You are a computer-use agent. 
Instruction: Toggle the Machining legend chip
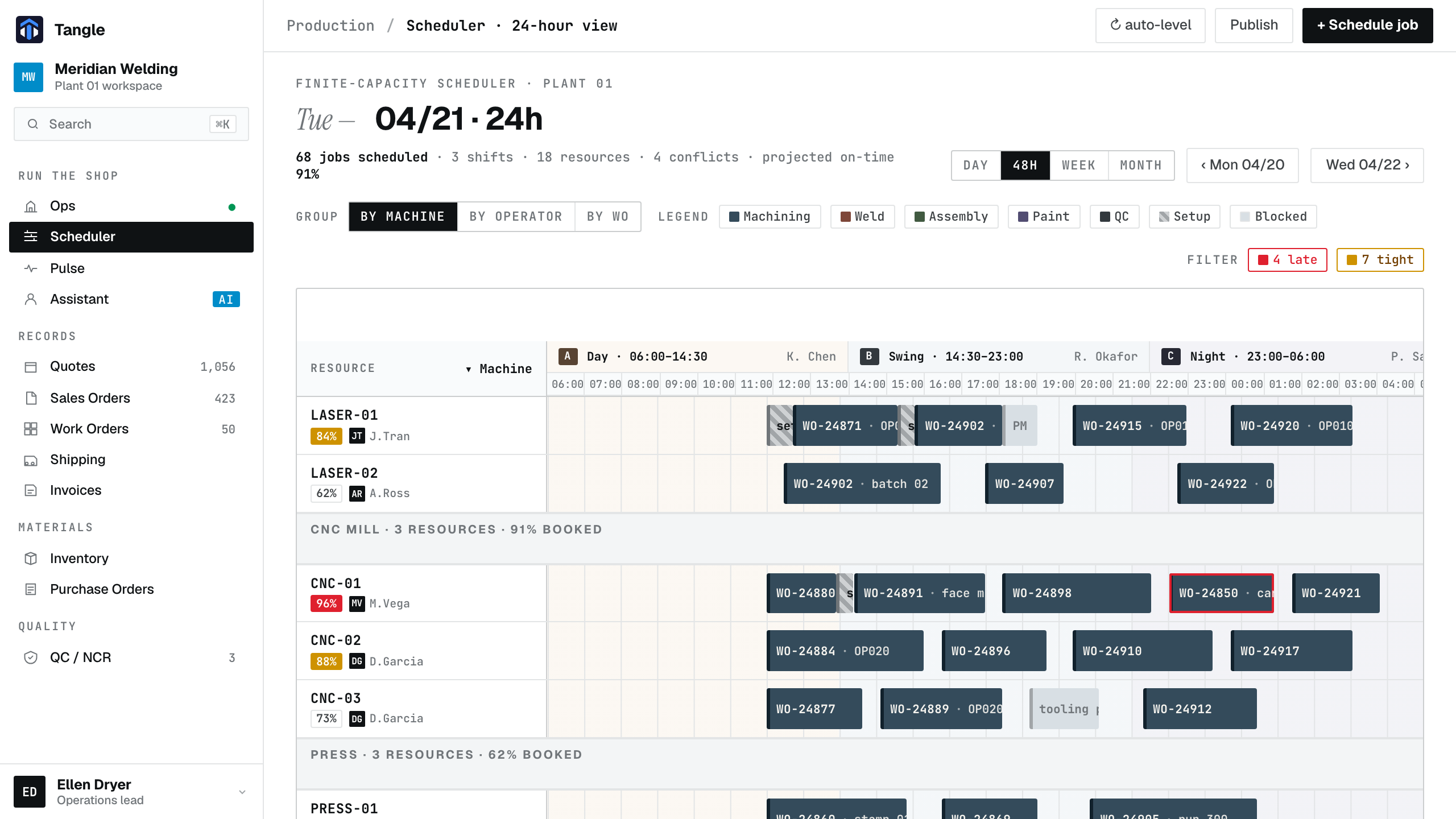click(x=770, y=217)
